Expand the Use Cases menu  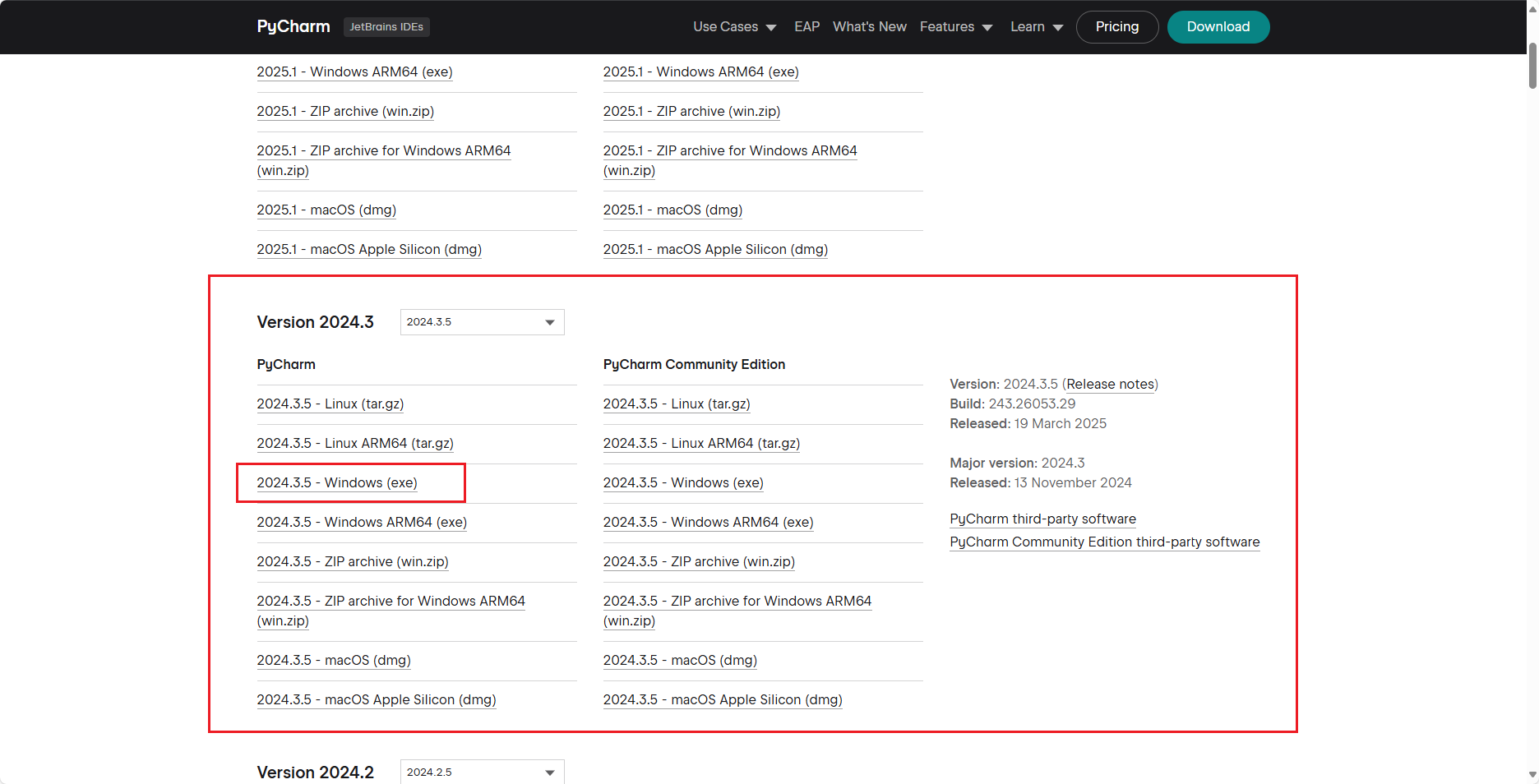(735, 27)
